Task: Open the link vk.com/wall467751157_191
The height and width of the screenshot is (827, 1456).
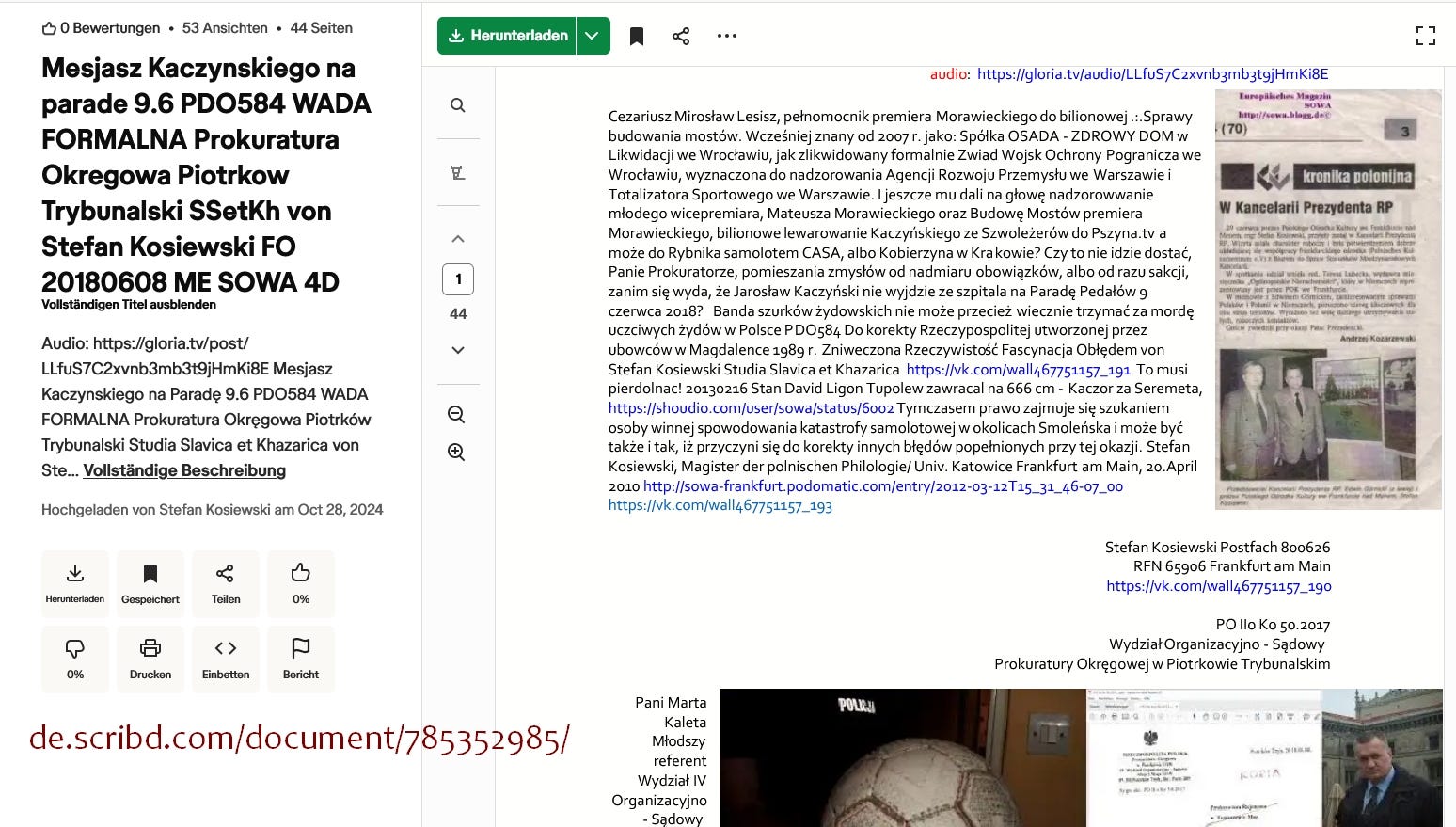Action: coord(1019,370)
